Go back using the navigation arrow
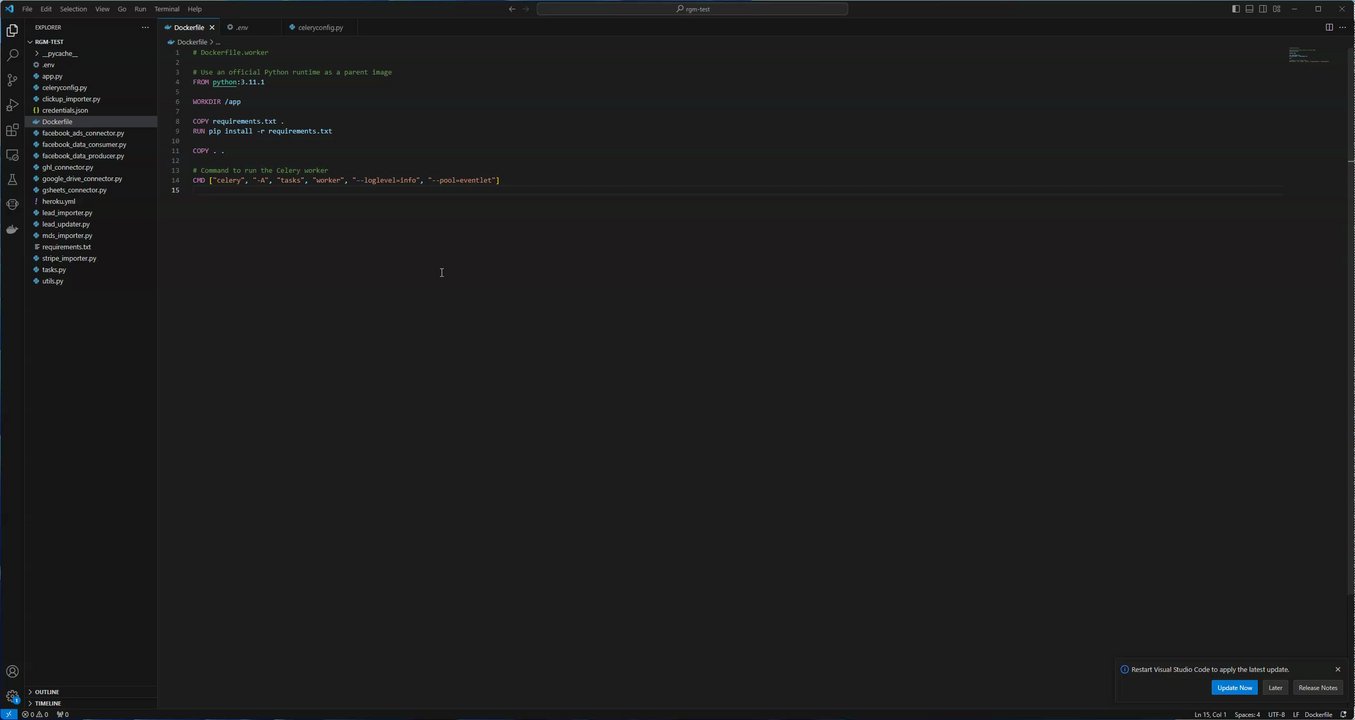The height and width of the screenshot is (720, 1355). [x=512, y=9]
